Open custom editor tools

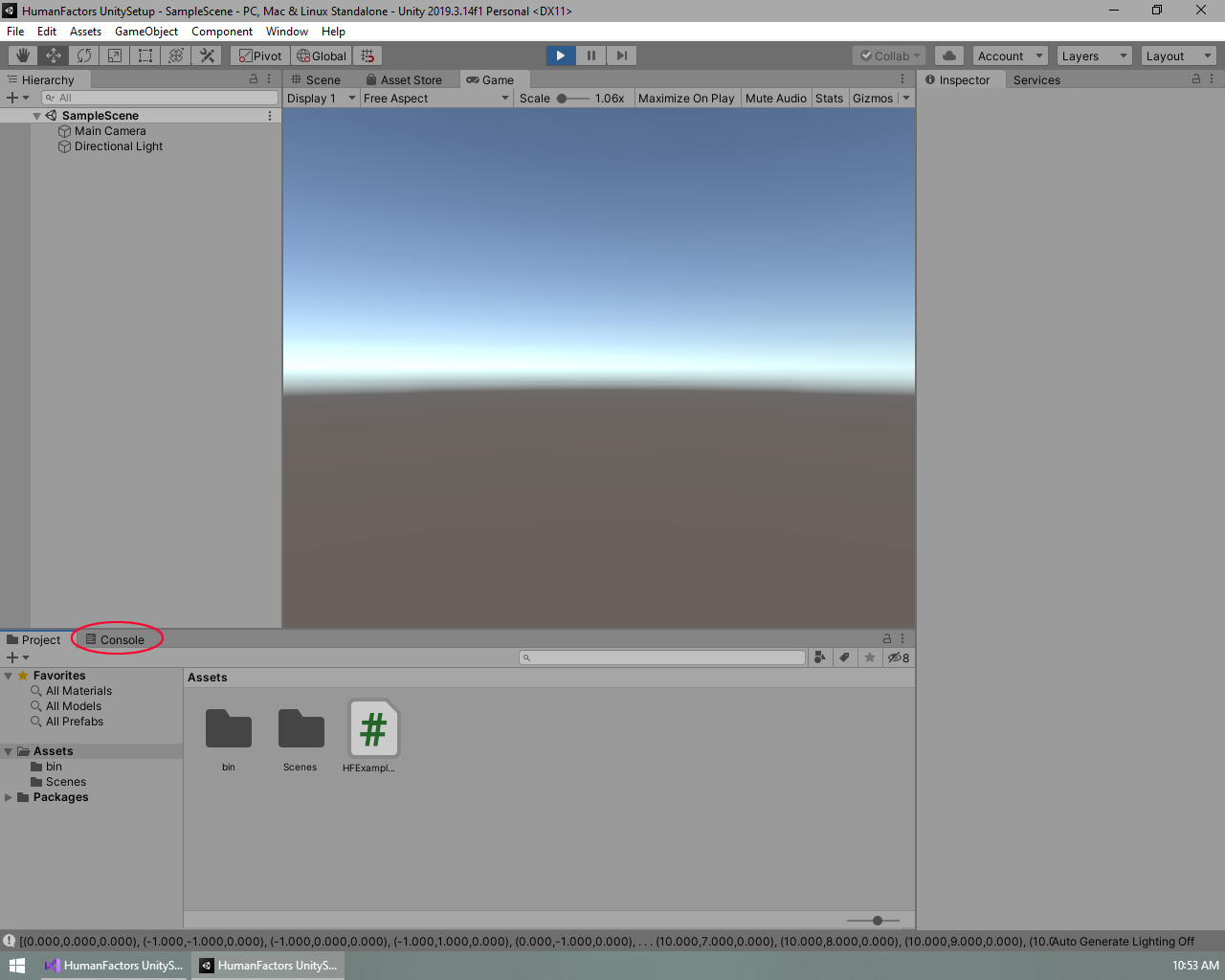point(207,56)
